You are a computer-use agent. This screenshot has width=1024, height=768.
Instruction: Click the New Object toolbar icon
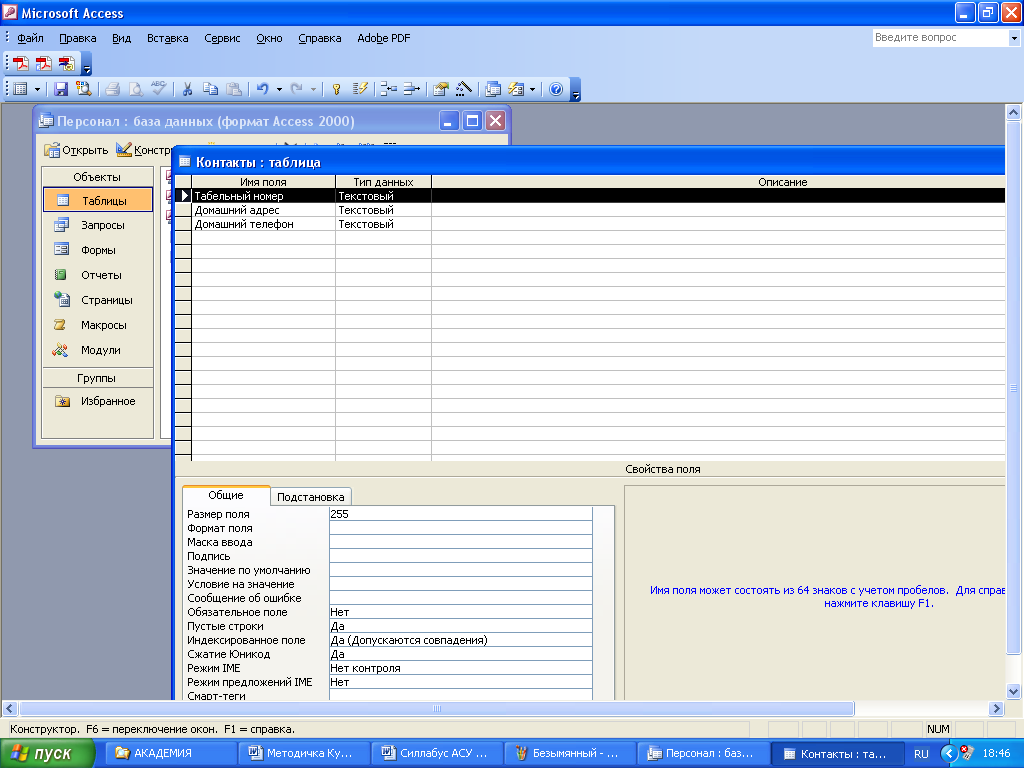point(516,89)
